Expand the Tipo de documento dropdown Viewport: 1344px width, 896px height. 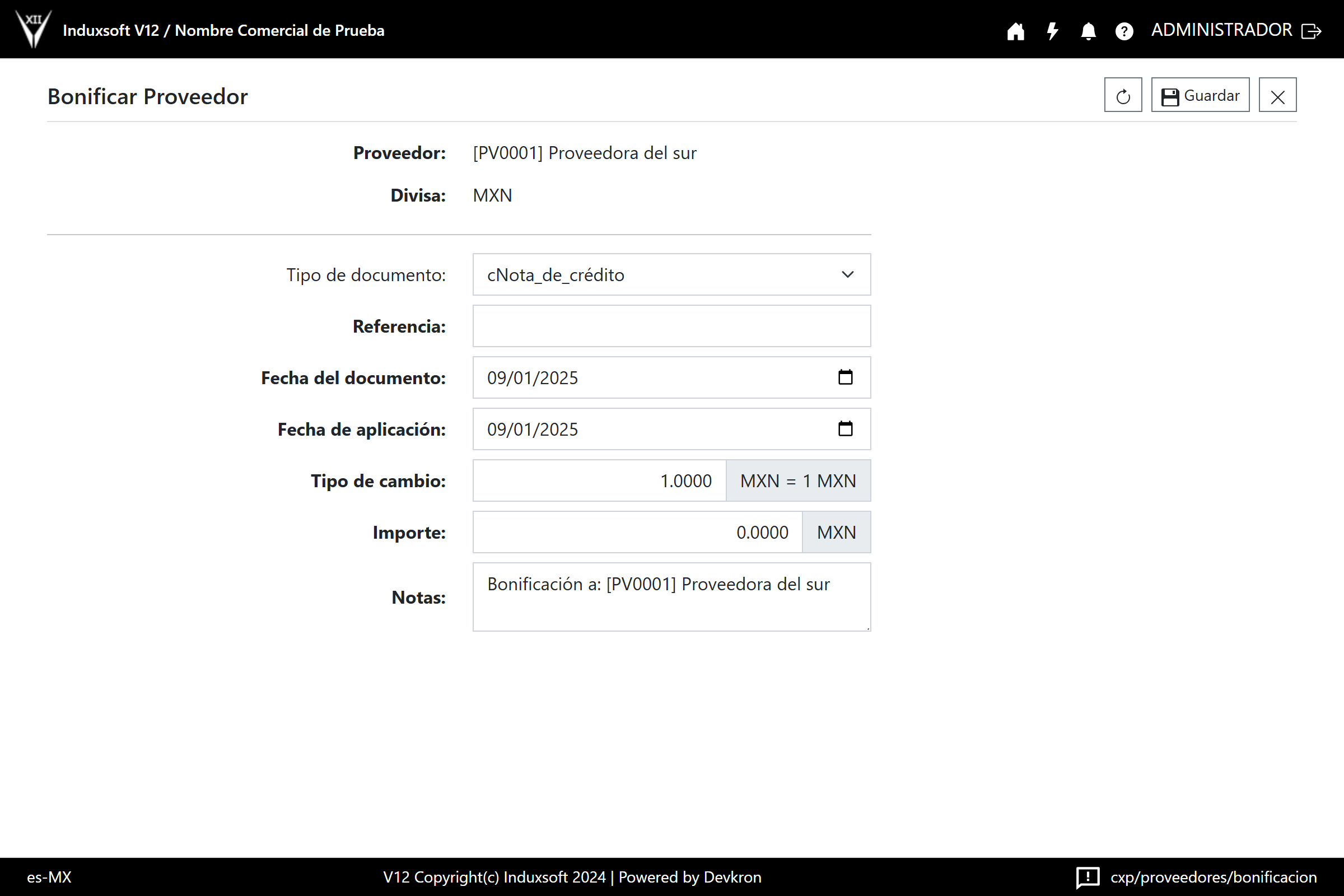click(671, 275)
